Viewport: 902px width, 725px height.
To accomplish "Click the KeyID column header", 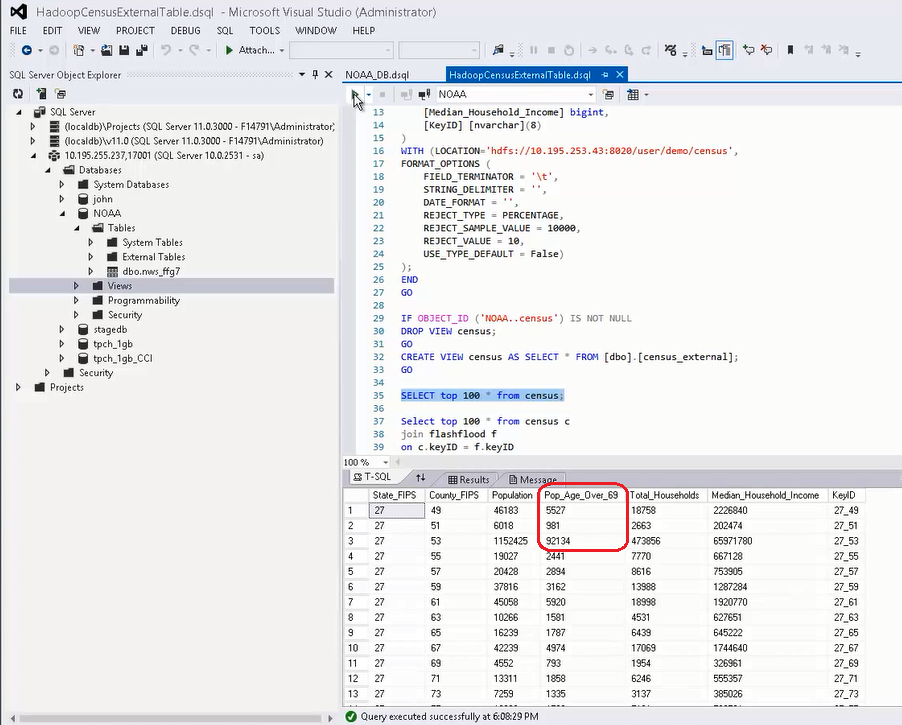I will [844, 495].
